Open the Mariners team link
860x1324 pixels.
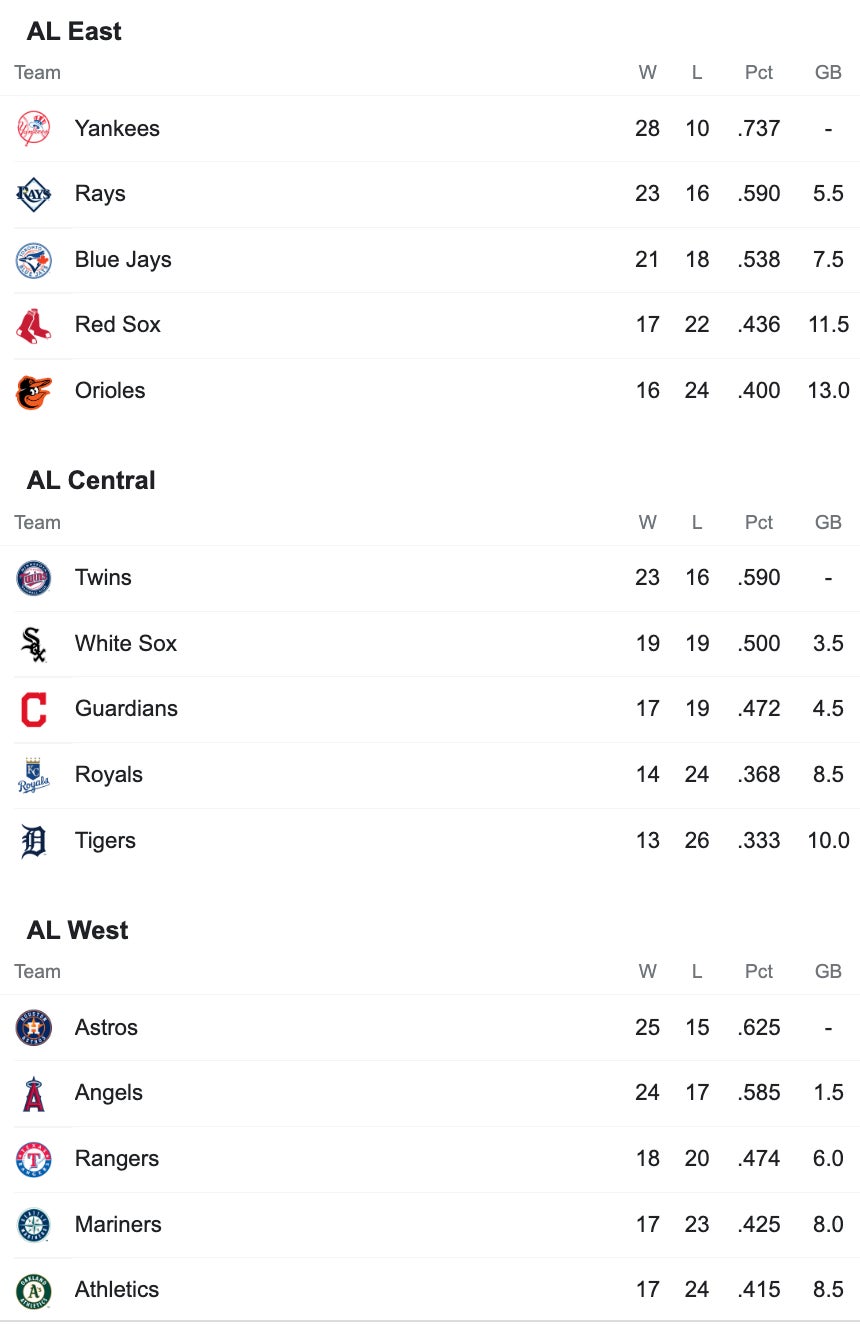point(118,1225)
